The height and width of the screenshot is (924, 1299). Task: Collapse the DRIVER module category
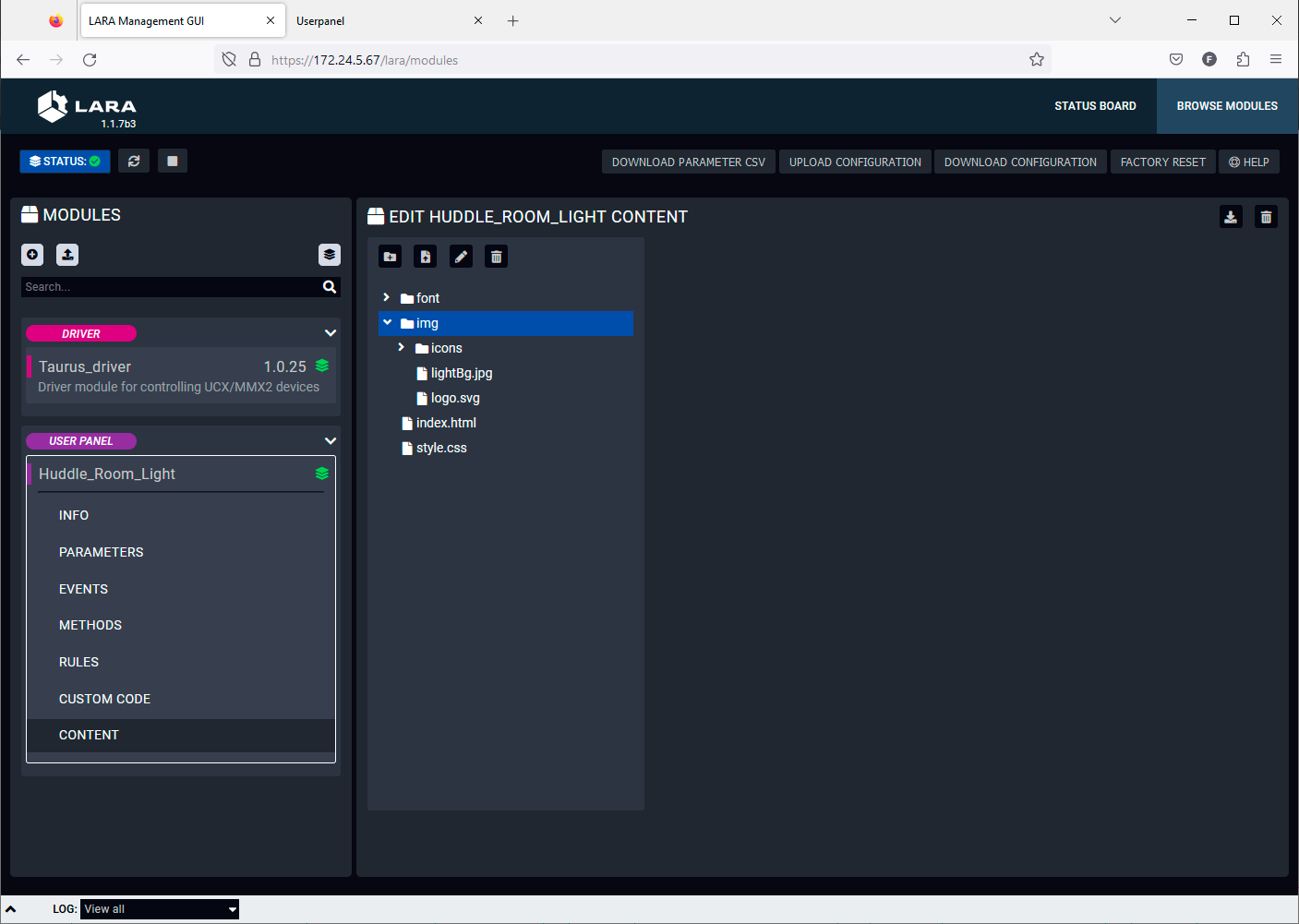pos(331,333)
